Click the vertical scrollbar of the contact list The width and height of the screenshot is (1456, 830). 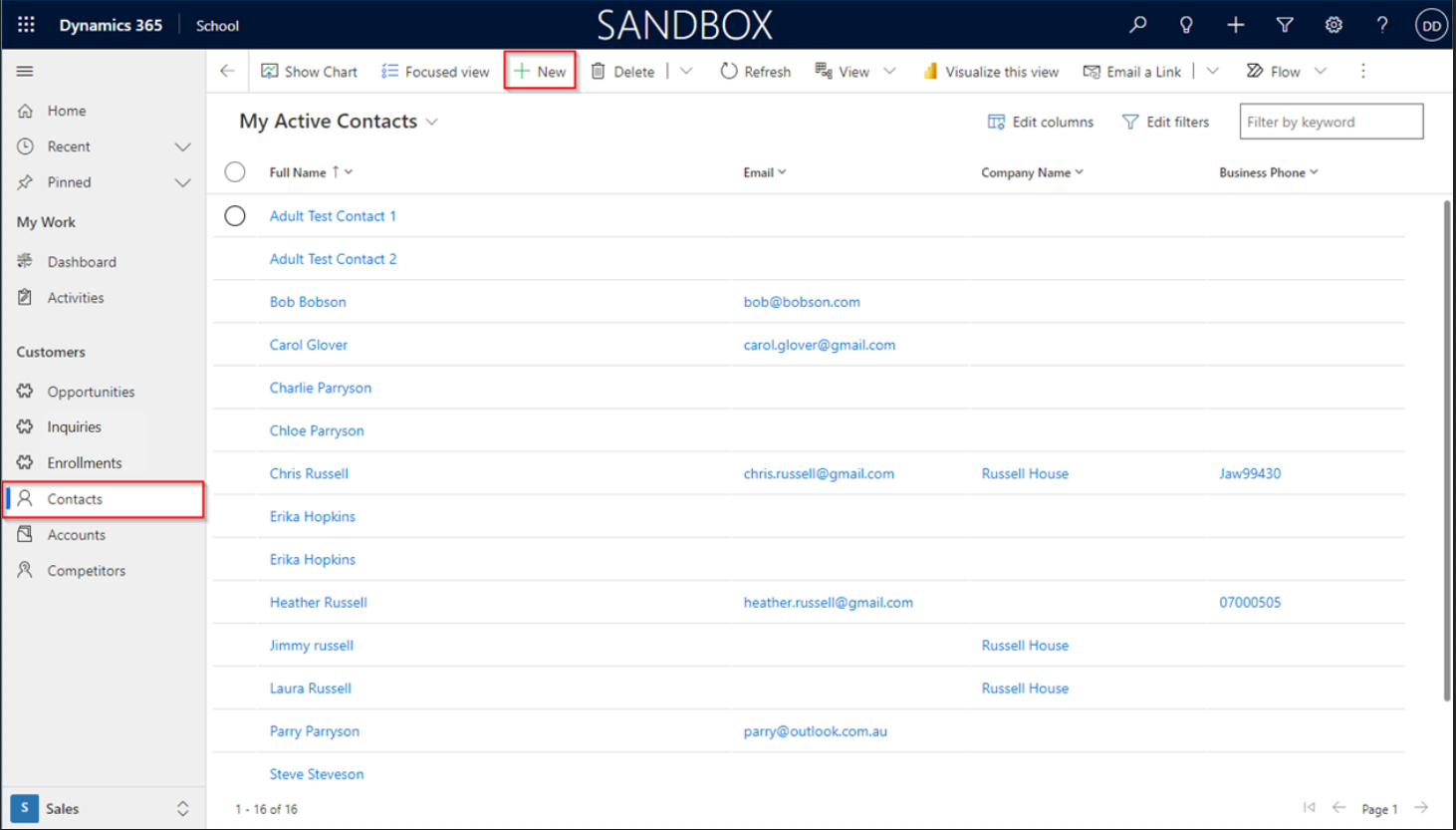[1447, 448]
